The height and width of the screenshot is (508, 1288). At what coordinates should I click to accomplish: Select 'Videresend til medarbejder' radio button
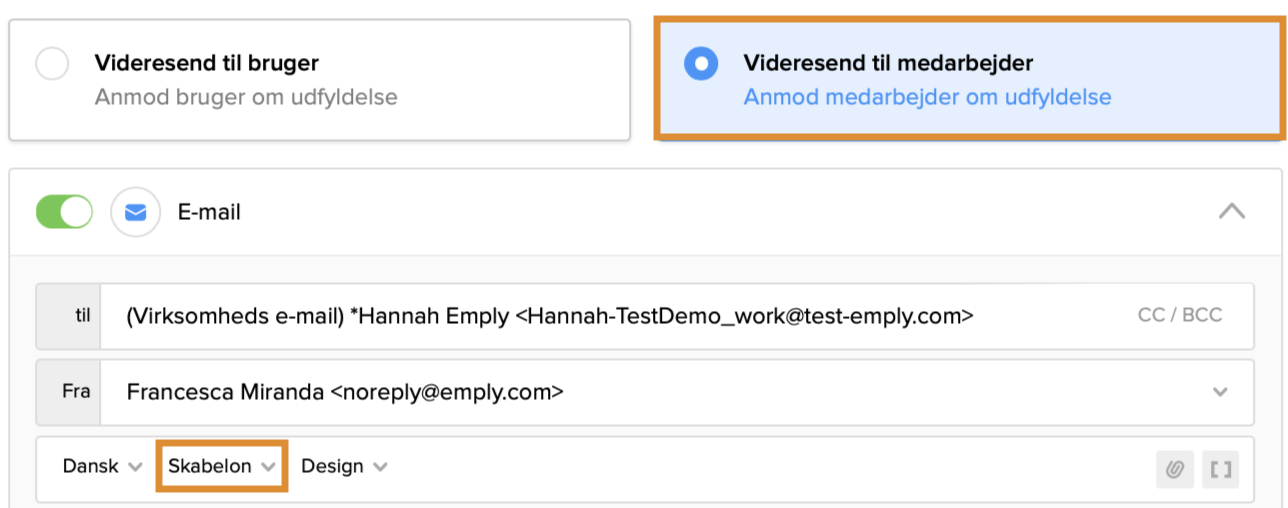click(x=701, y=64)
